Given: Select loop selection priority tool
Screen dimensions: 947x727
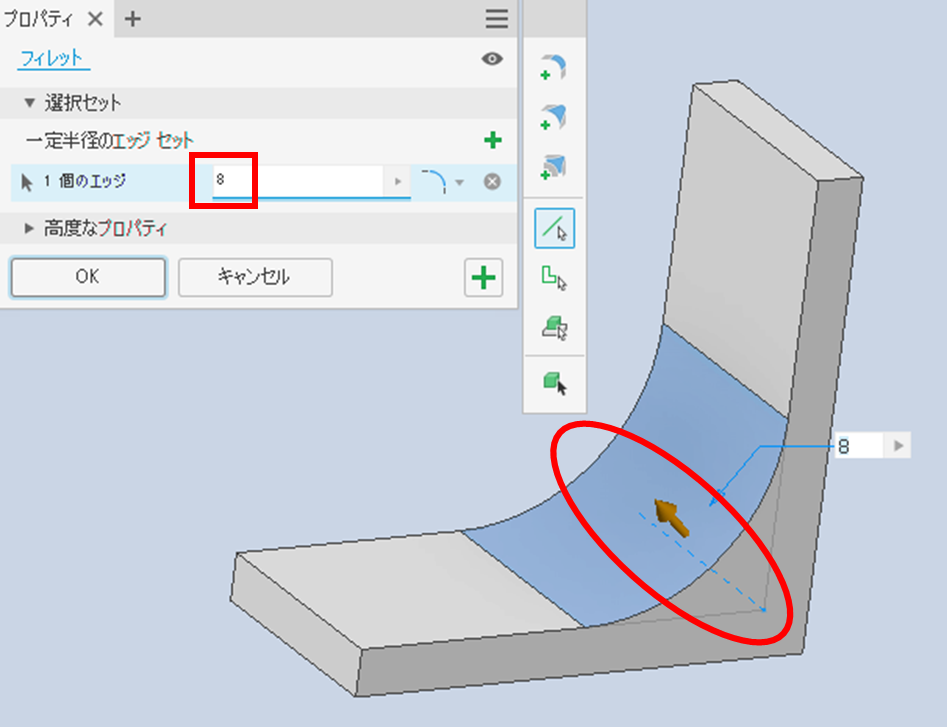Looking at the screenshot, I should (x=554, y=278).
